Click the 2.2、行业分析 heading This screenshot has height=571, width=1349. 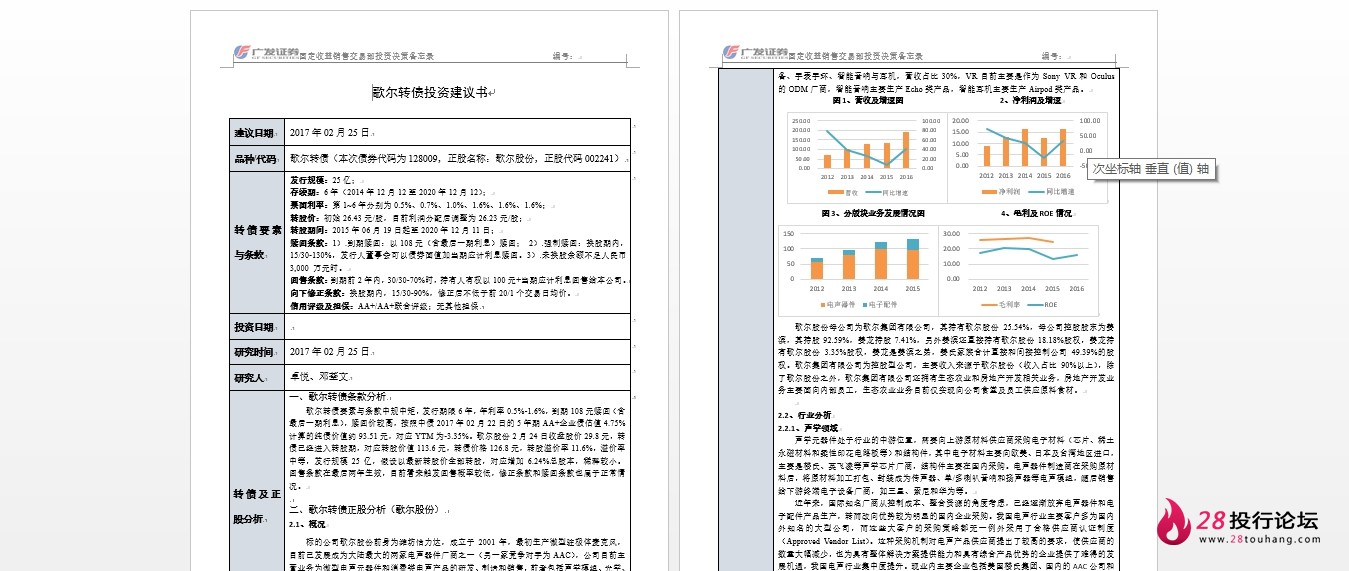(804, 415)
